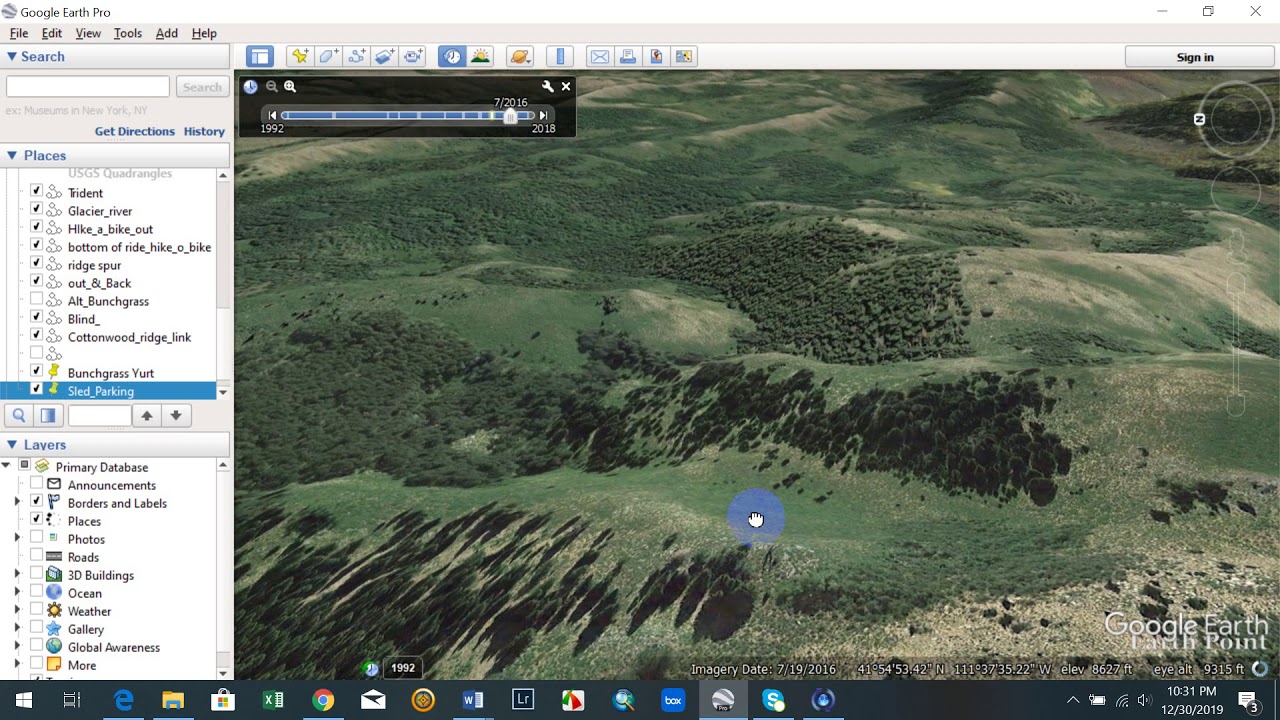Click the Get Directions link
Screen dimensions: 1280x720
click(x=135, y=131)
